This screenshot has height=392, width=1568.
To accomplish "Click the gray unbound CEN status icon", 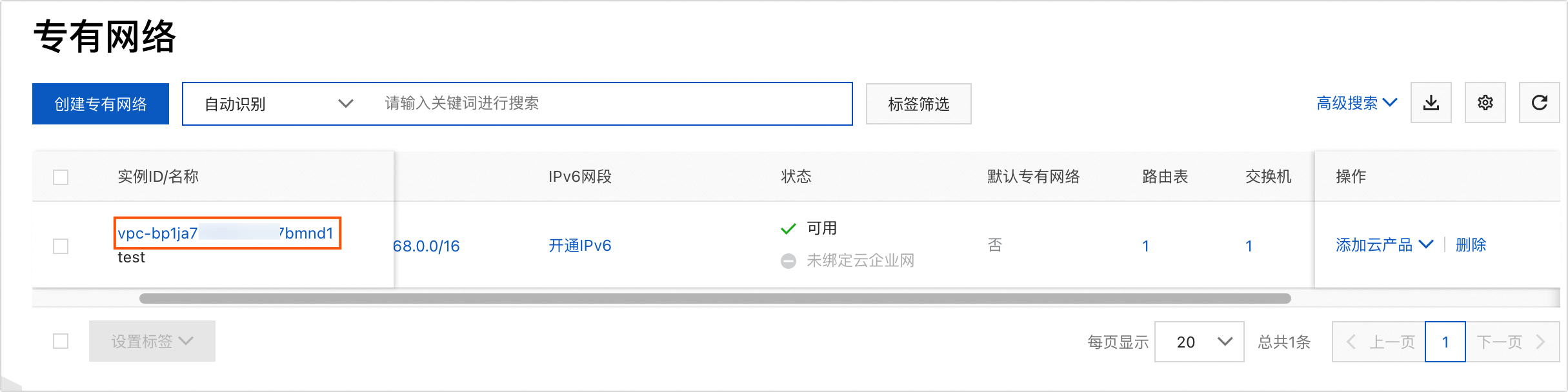I will point(788,260).
